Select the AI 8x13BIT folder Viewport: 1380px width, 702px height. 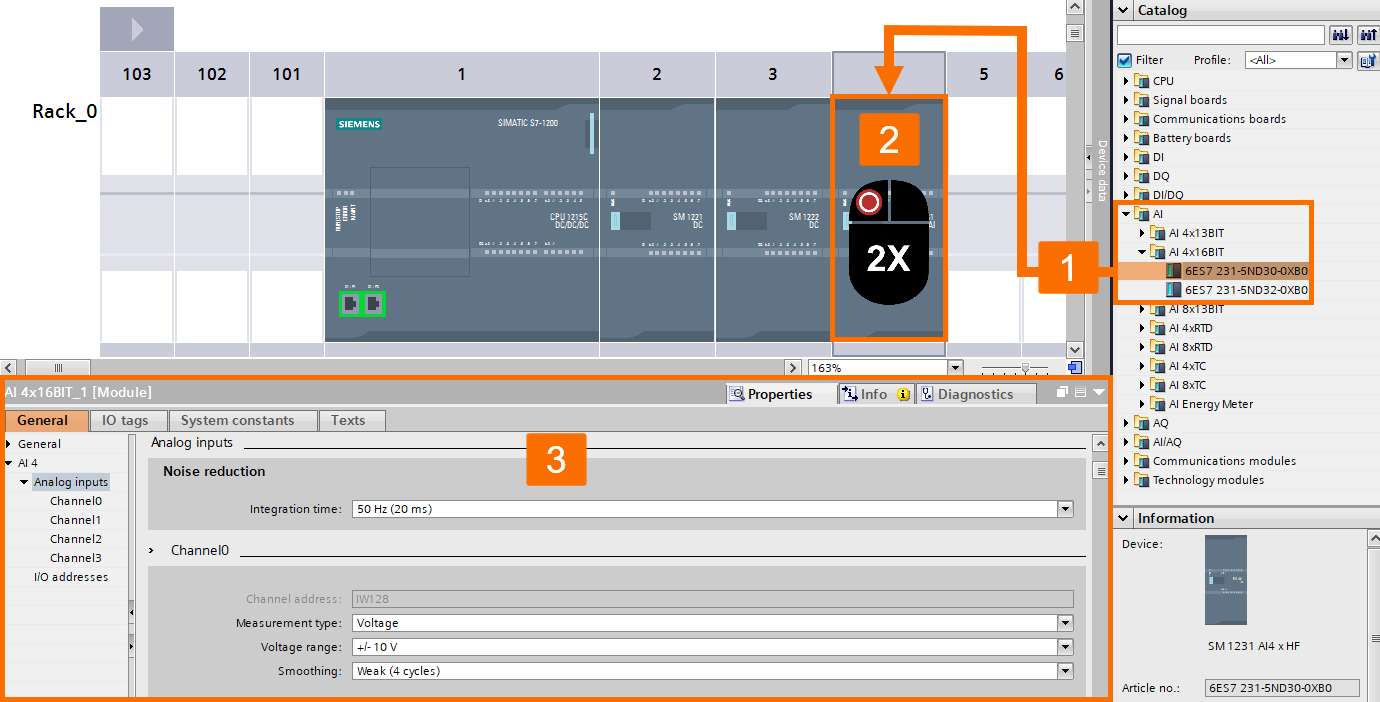1196,309
